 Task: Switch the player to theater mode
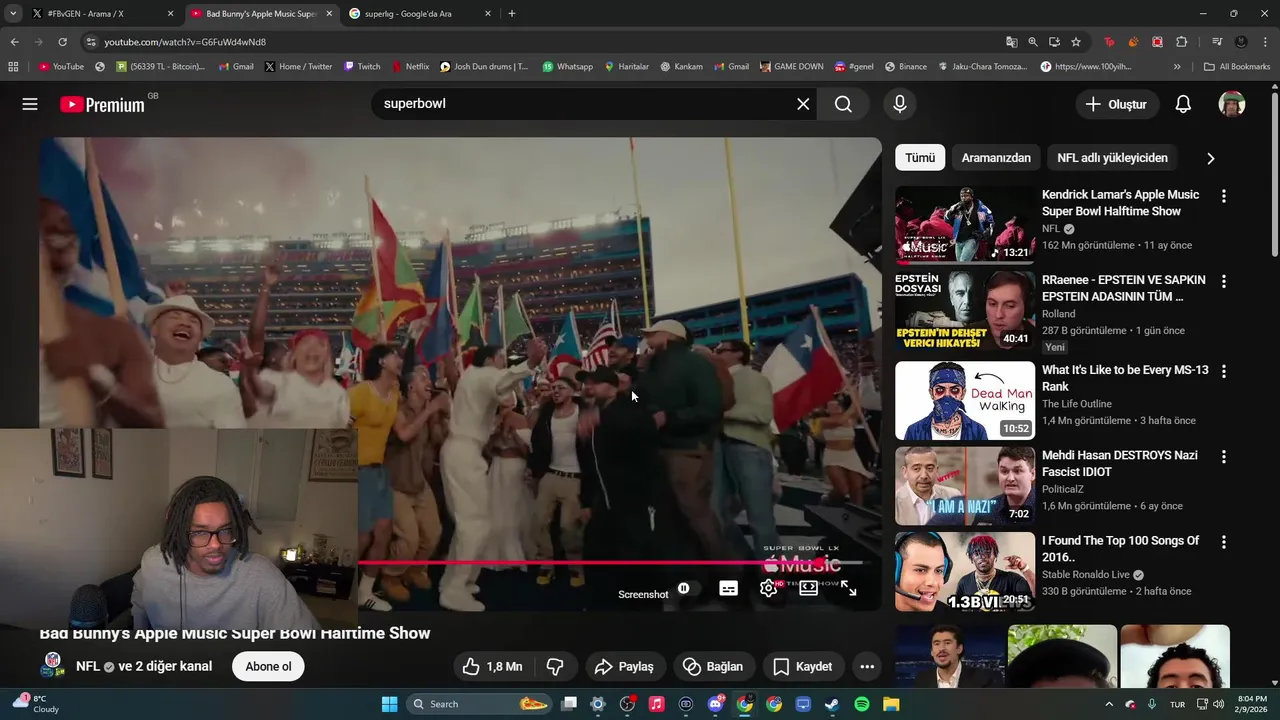point(808,589)
